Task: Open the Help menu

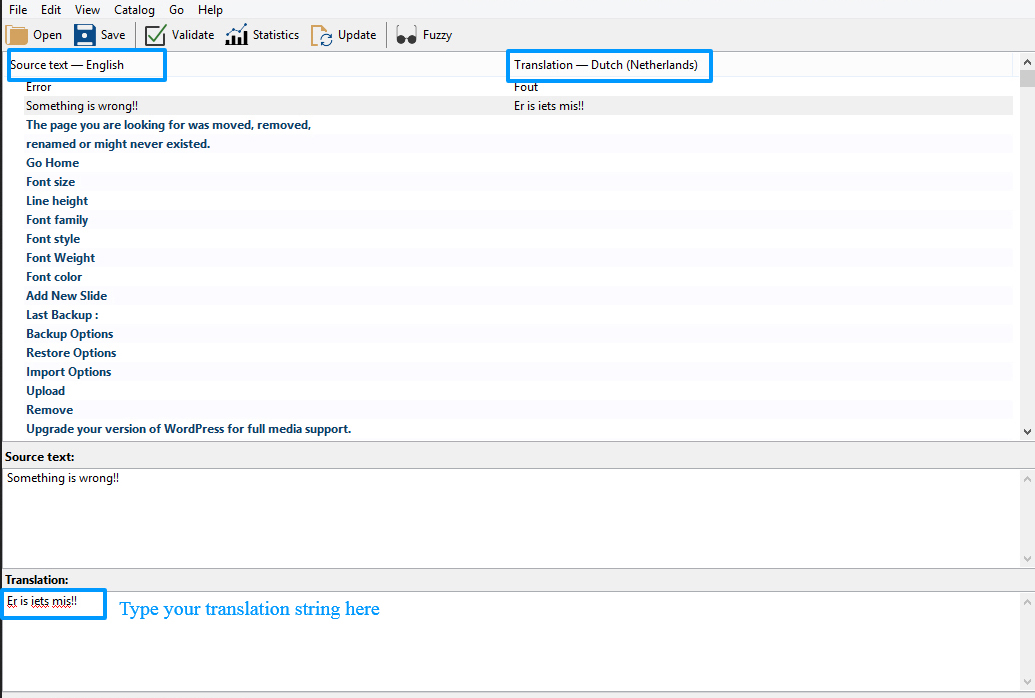Action: [210, 9]
